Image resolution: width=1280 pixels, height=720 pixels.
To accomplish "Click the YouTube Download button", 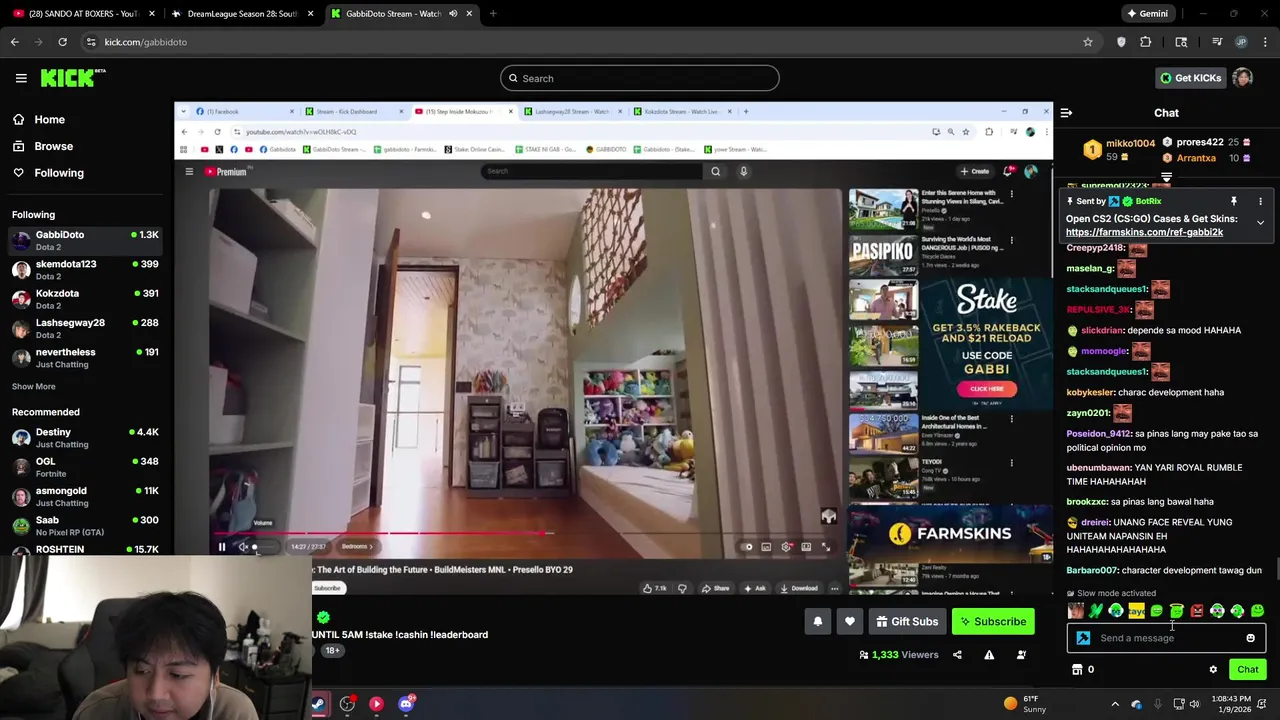I will pyautogui.click(x=798, y=588).
